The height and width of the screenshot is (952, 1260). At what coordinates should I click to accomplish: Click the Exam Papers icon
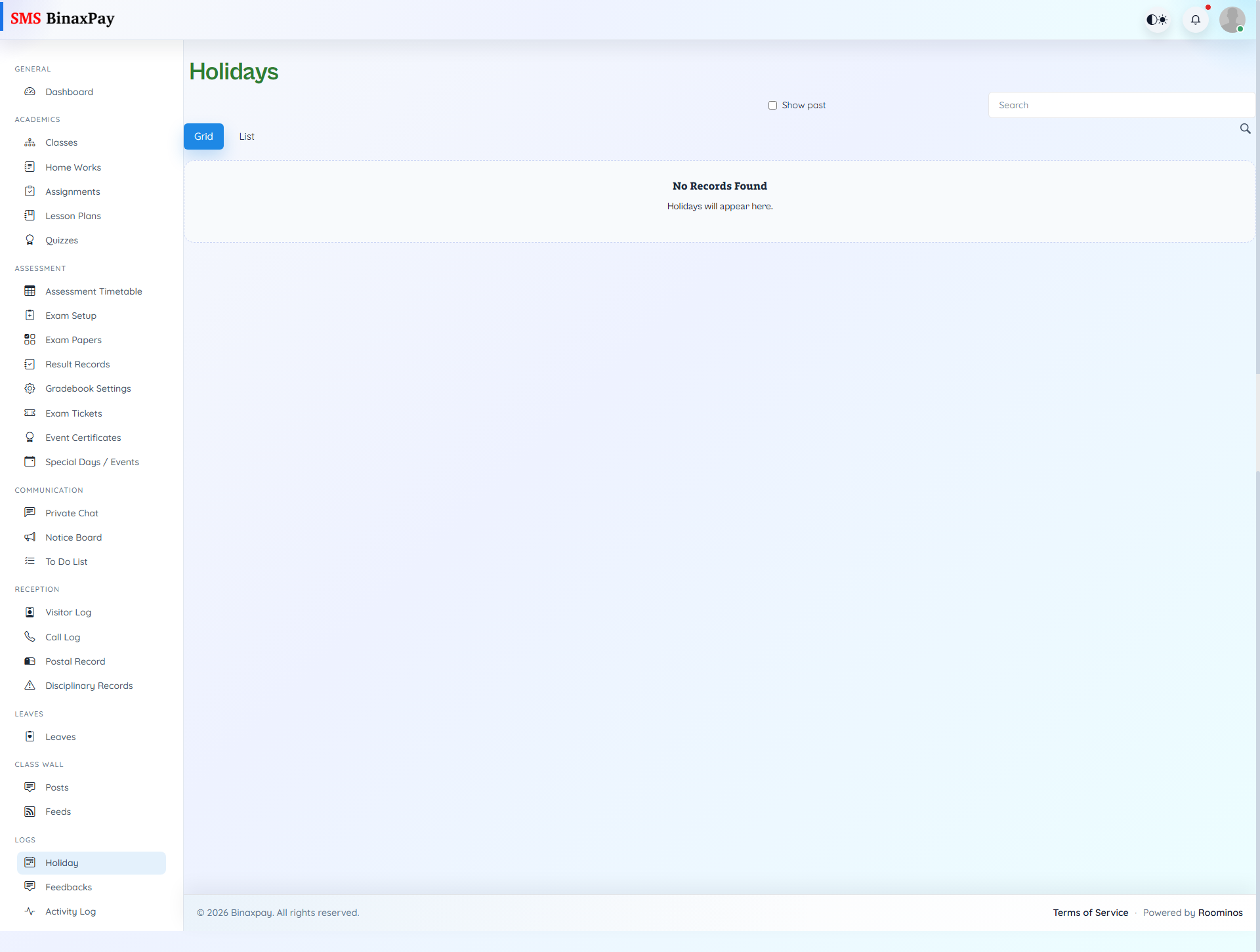pyautogui.click(x=30, y=339)
